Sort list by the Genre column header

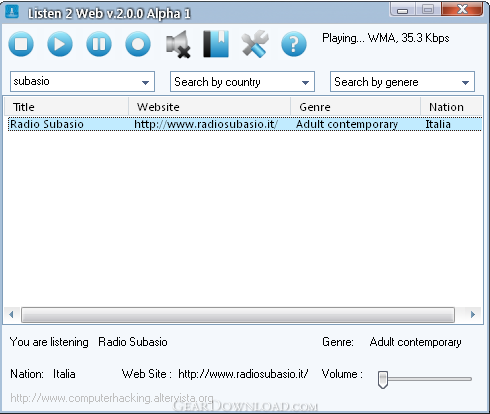[x=355, y=107]
